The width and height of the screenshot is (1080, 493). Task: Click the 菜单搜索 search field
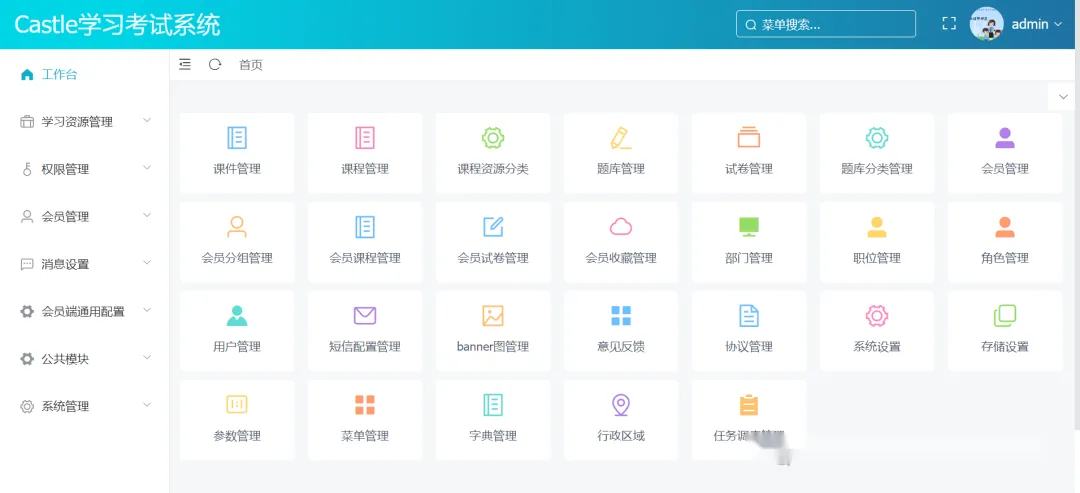[826, 24]
